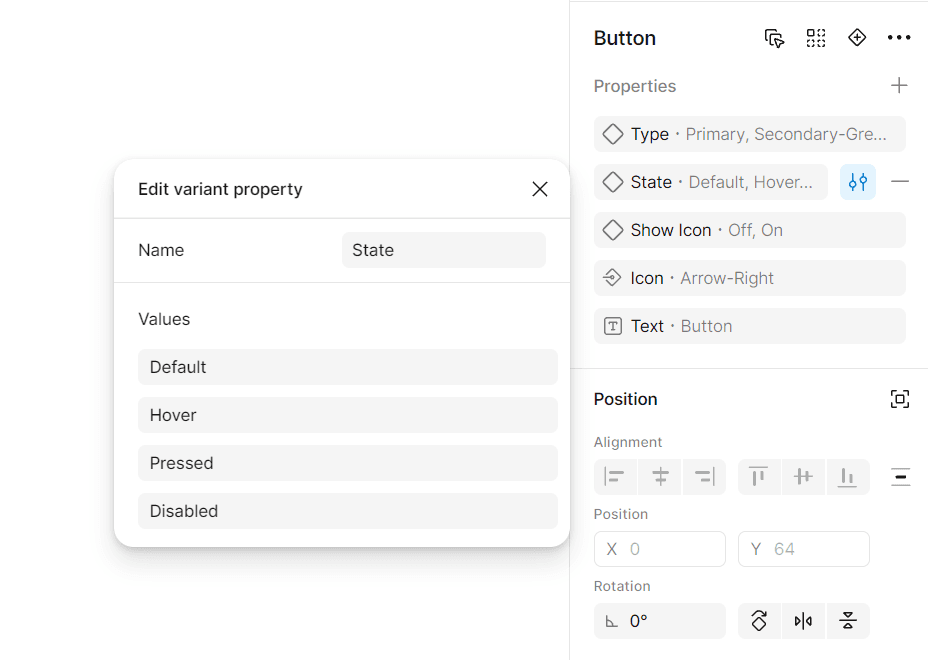Open the three-dot more options menu
Screen dimensions: 928x660
coord(899,38)
